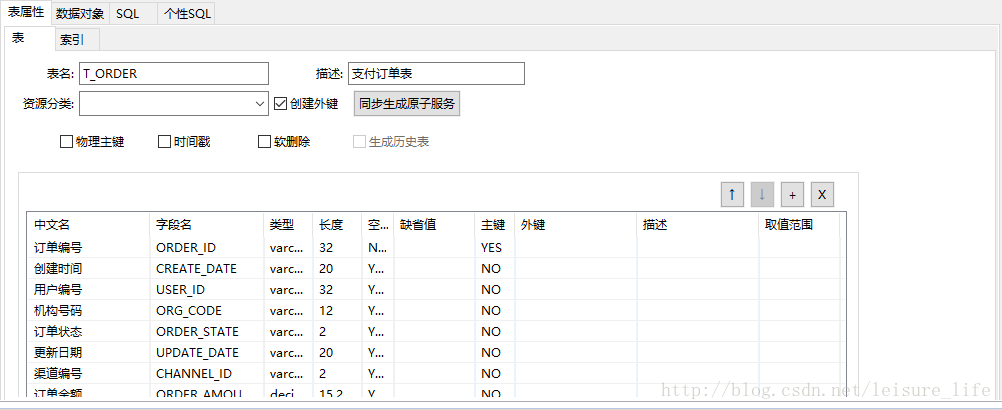This screenshot has height=410, width=1002.
Task: Select the 表 sub-tab
Action: point(29,38)
